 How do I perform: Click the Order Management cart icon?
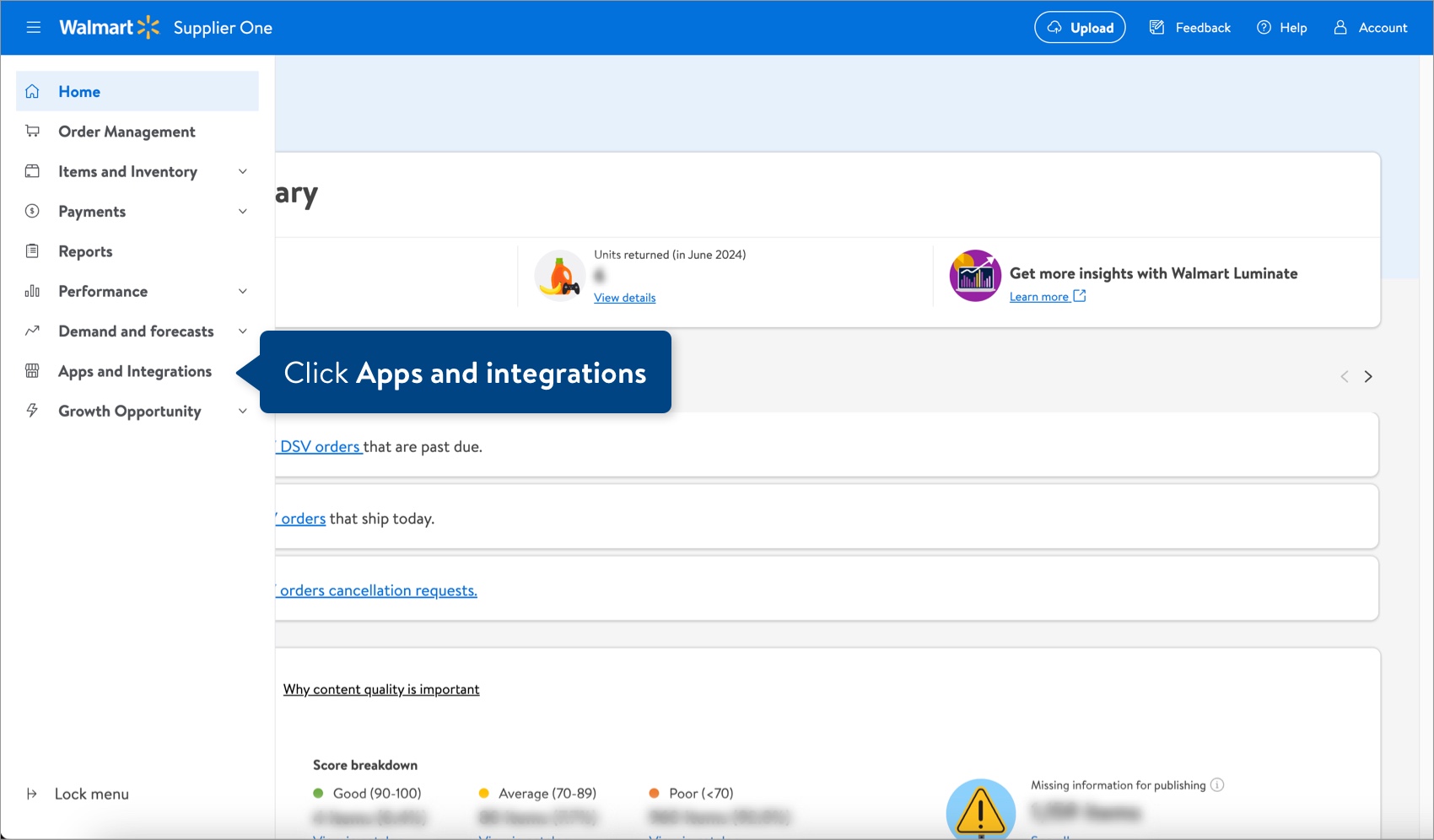point(33,131)
